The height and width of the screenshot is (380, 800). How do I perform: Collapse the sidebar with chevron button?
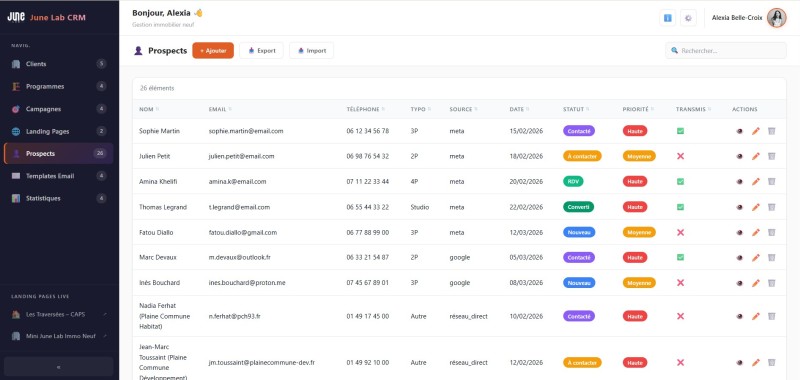(x=59, y=367)
